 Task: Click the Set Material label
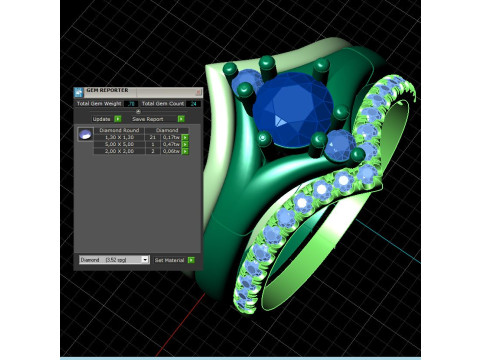pyautogui.click(x=169, y=260)
